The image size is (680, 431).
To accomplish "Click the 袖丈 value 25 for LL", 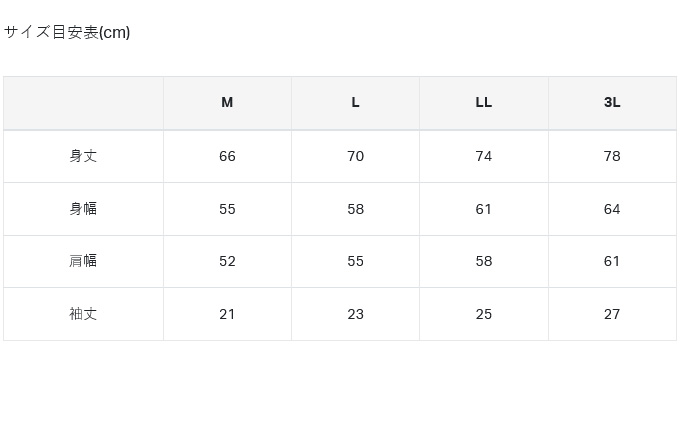I will click(484, 314).
